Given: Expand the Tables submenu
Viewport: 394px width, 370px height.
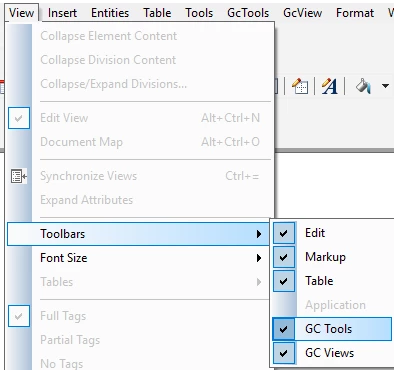Looking at the screenshot, I should [x=138, y=282].
